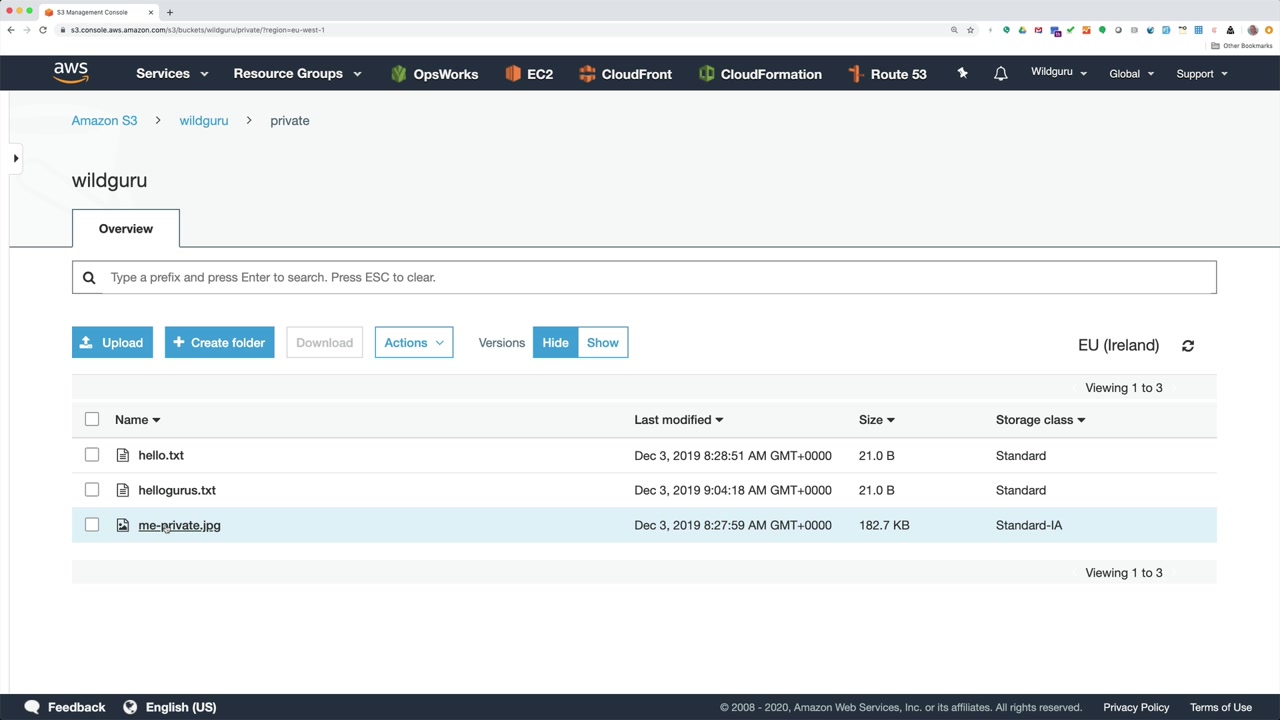Click the Upload button
Viewport: 1280px width, 720px height.
click(112, 343)
